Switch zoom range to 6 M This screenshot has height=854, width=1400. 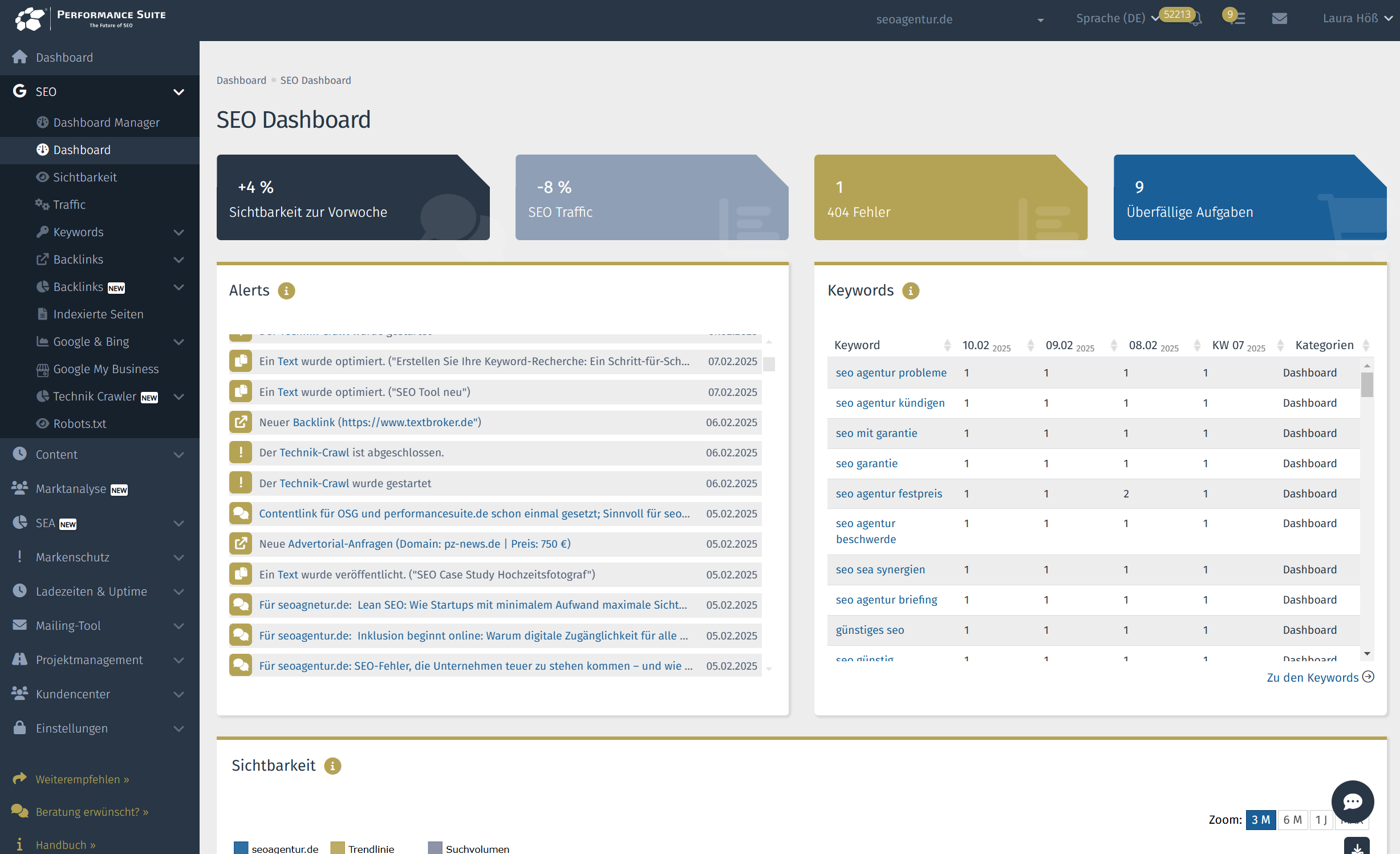click(1292, 820)
